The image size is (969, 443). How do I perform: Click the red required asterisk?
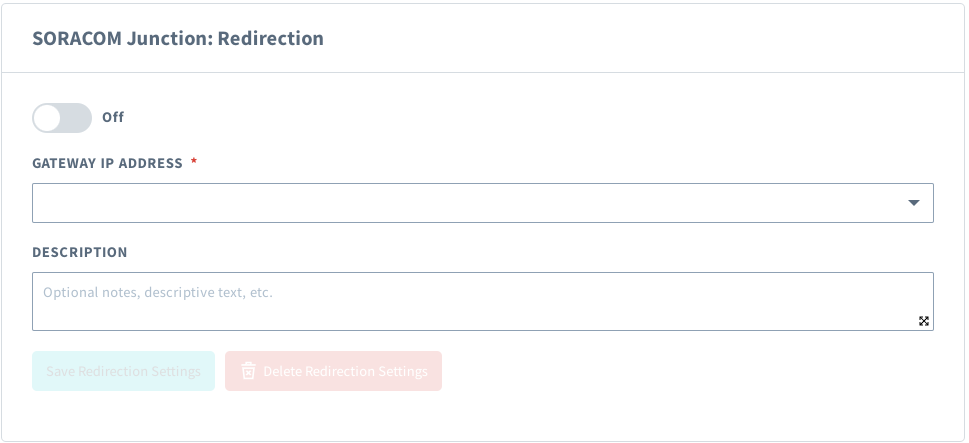pyautogui.click(x=194, y=163)
